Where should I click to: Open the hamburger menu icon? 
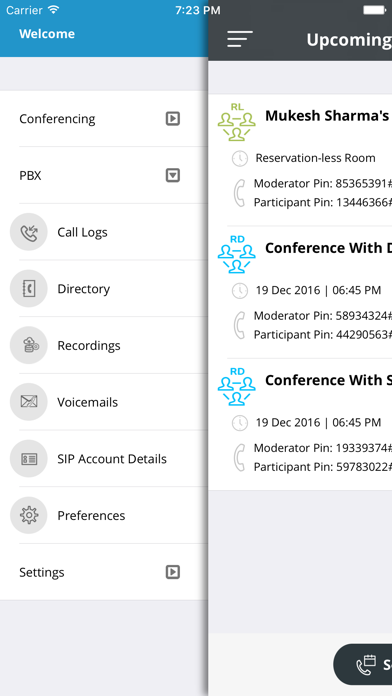click(240, 39)
